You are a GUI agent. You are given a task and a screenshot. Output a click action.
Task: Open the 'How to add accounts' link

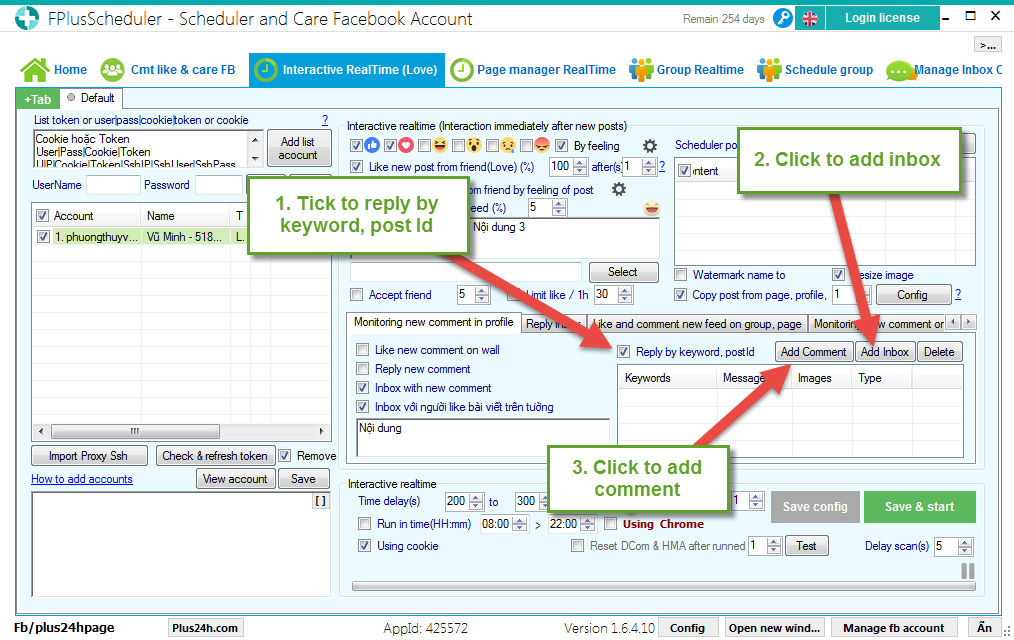click(82, 479)
